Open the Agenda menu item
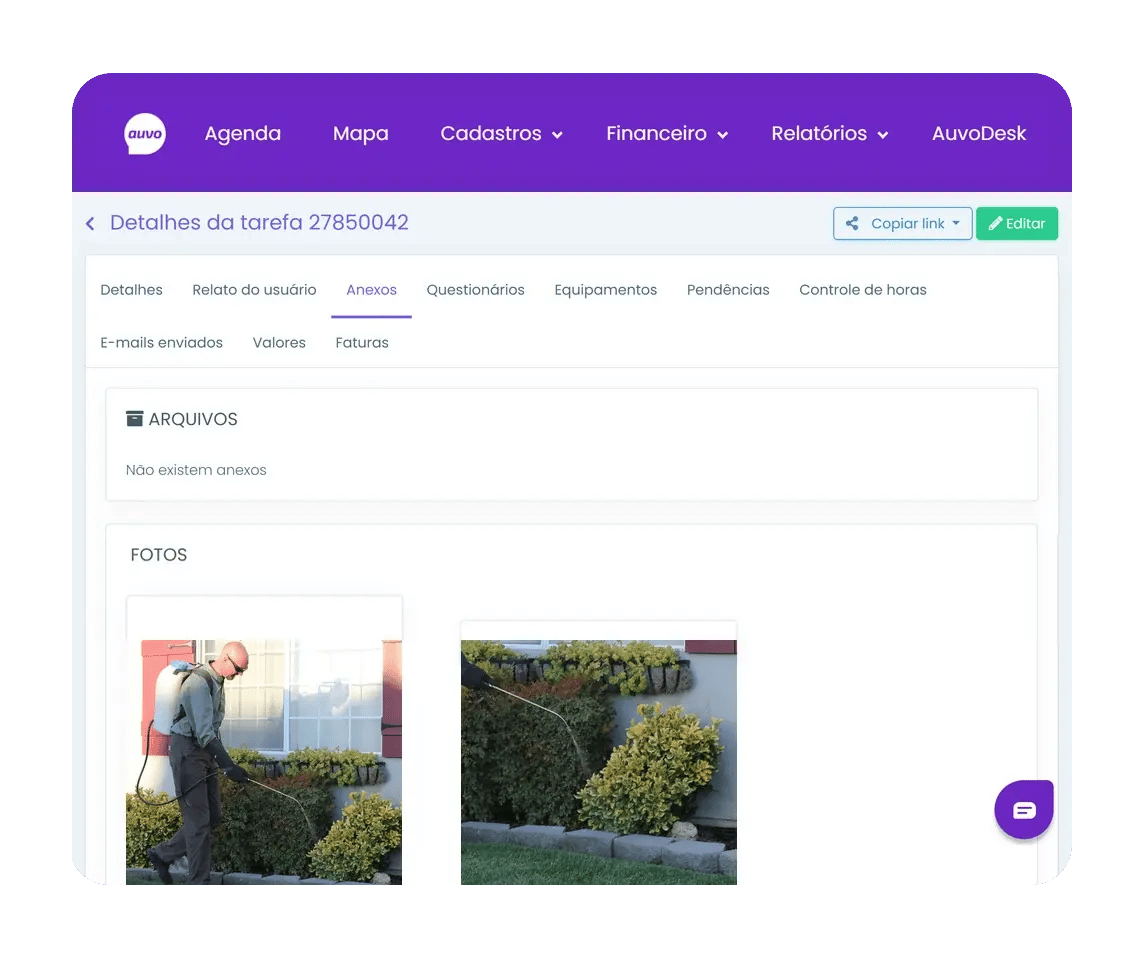 pos(243,134)
